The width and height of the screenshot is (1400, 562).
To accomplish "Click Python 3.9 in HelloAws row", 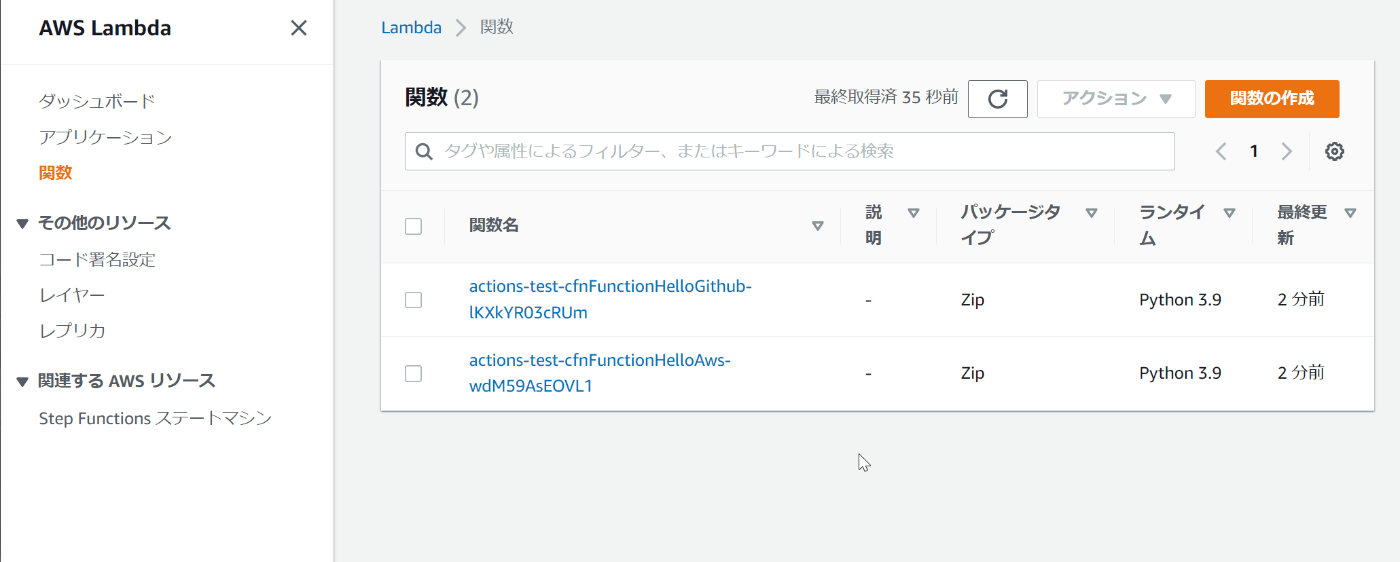I will (1180, 373).
